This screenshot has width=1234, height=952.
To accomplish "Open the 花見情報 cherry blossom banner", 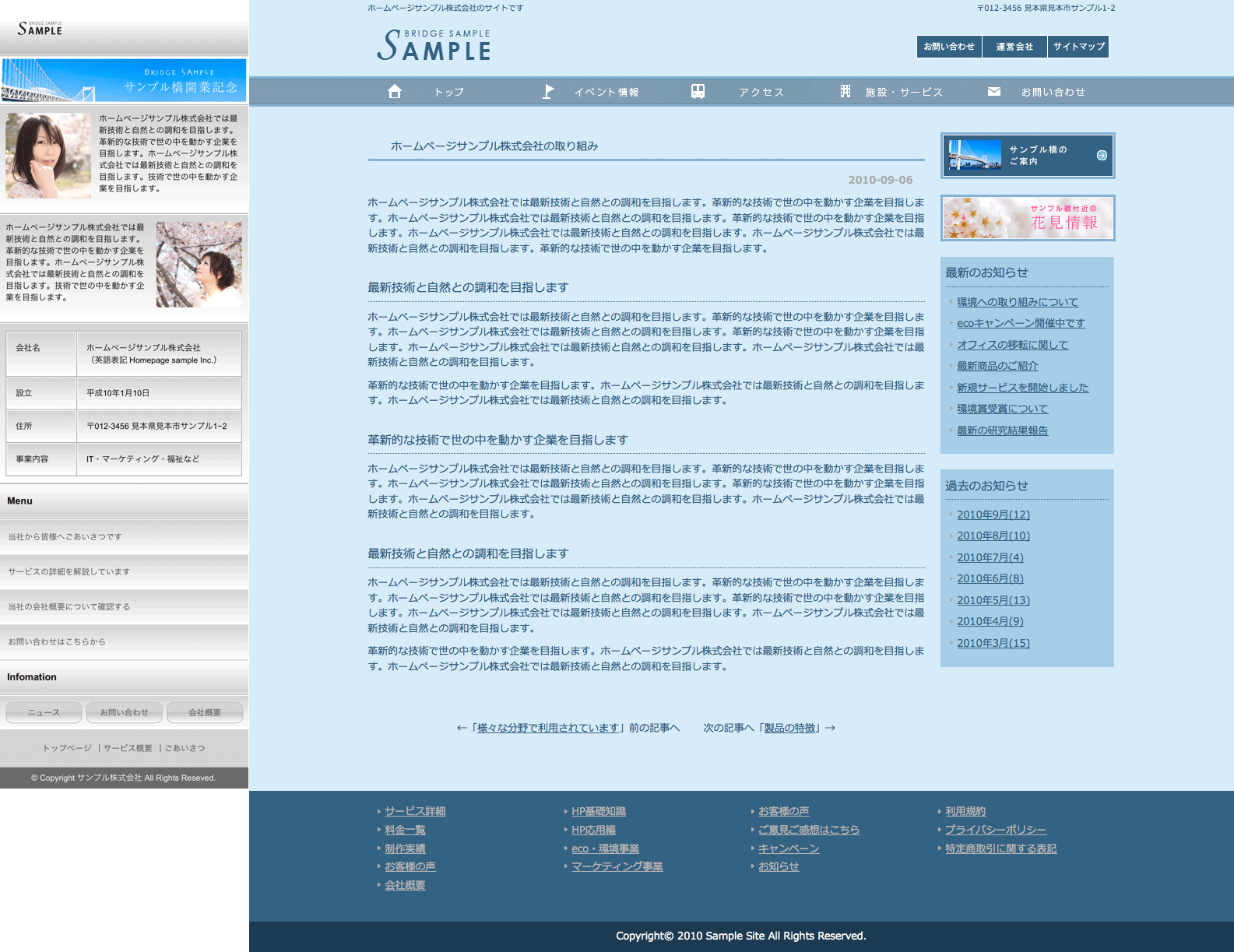I will (1028, 218).
